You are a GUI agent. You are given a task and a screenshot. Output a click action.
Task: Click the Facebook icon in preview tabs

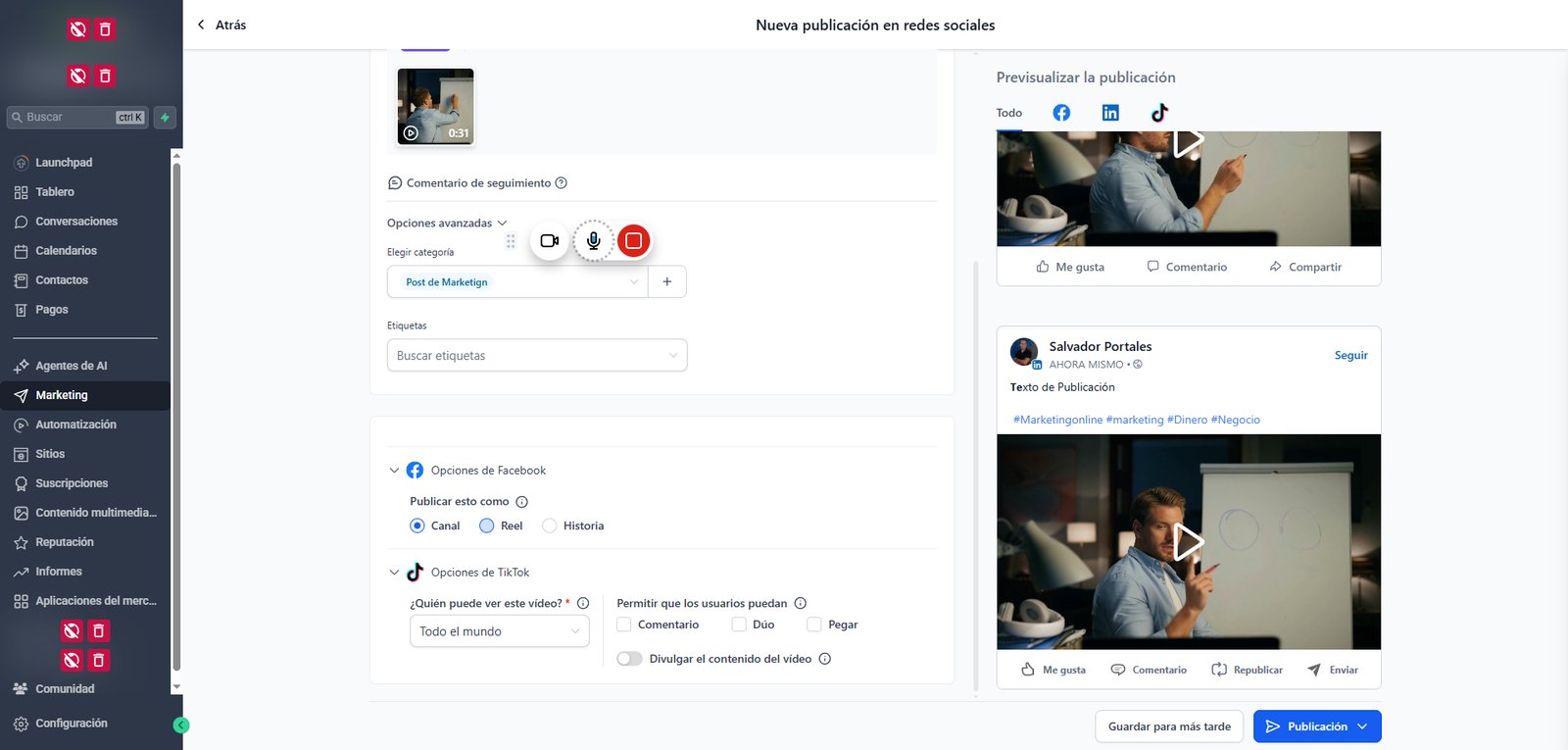(x=1061, y=113)
